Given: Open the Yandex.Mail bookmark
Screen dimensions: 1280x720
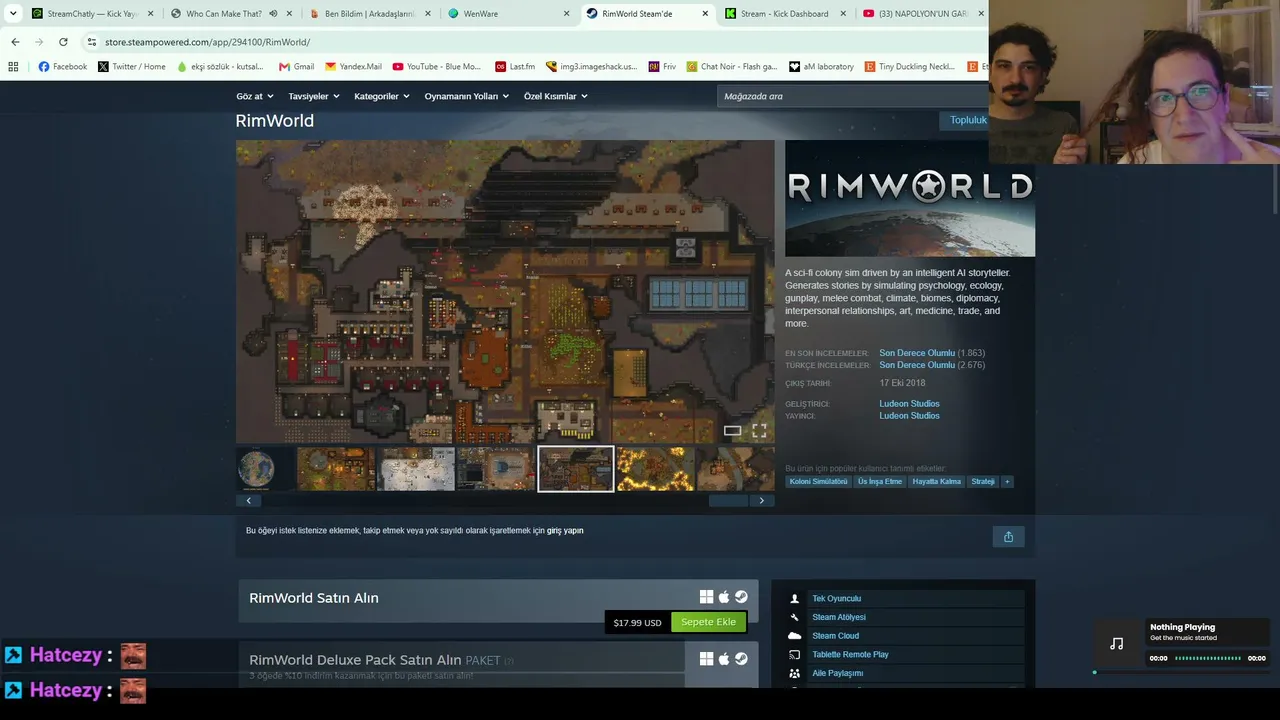Looking at the screenshot, I should click(353, 67).
